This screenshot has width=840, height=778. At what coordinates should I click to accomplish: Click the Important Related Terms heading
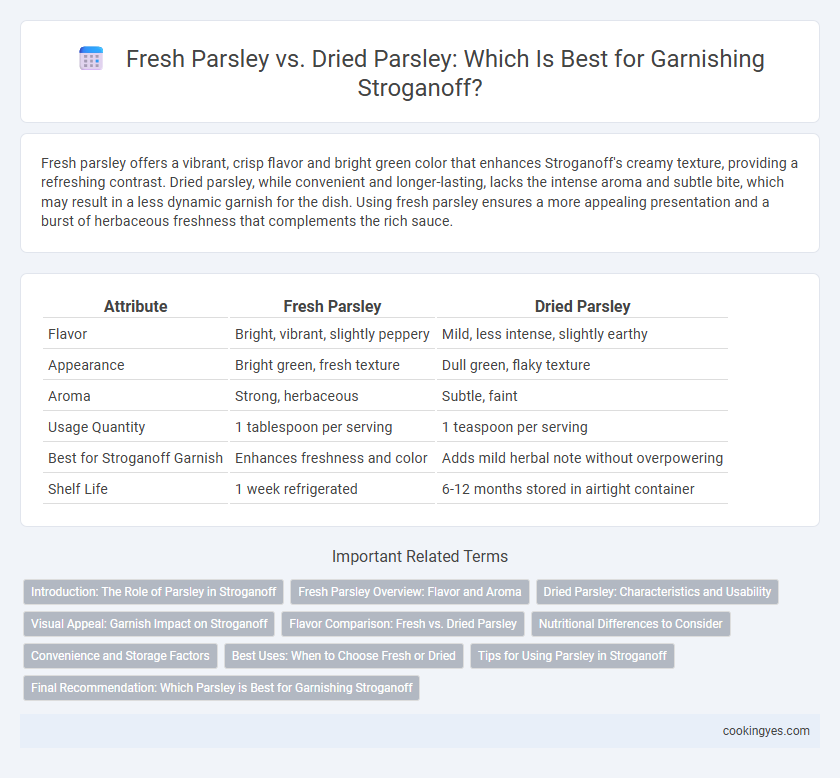[x=419, y=556]
